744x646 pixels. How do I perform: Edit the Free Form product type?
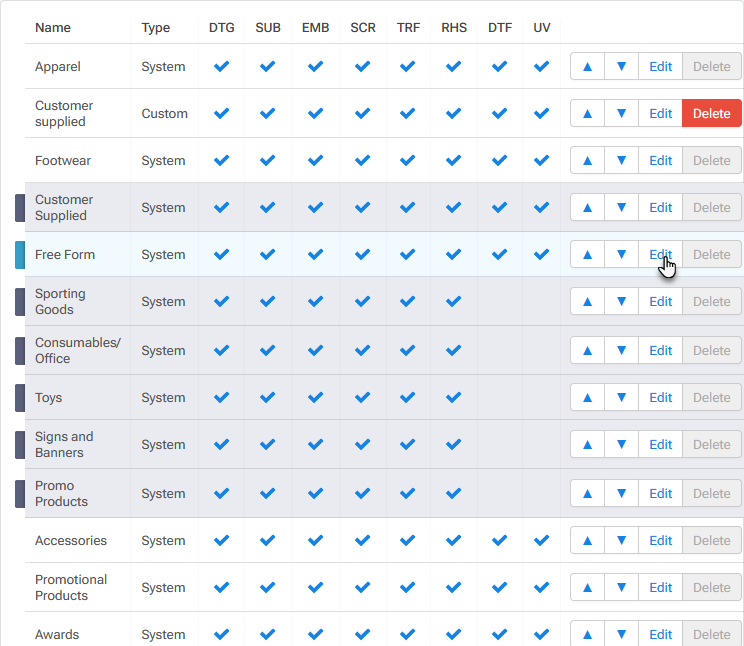660,254
